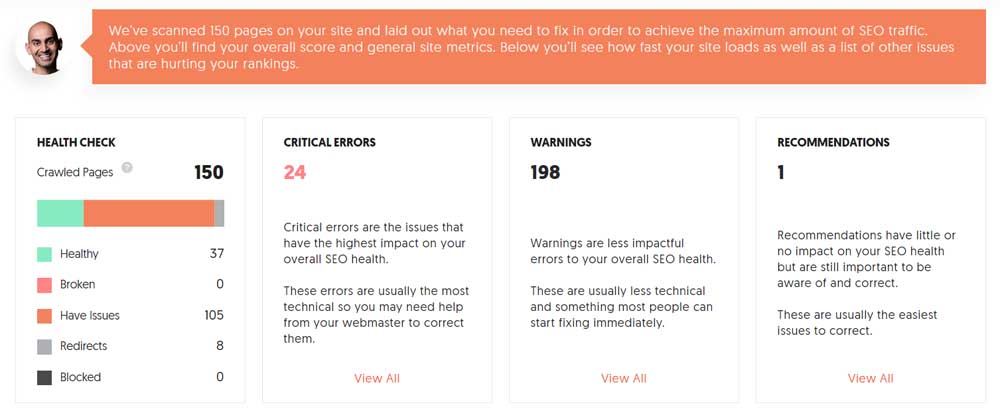Click the orange segment of health bar

pyautogui.click(x=149, y=213)
